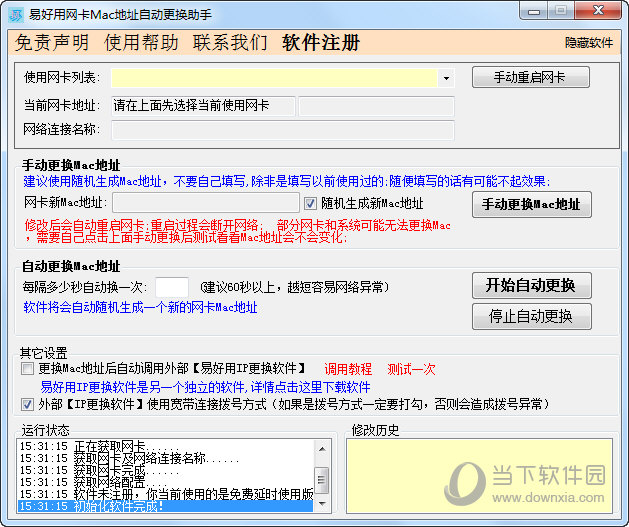
Task: Select log row 正在获取网卡
Action: 165,446
